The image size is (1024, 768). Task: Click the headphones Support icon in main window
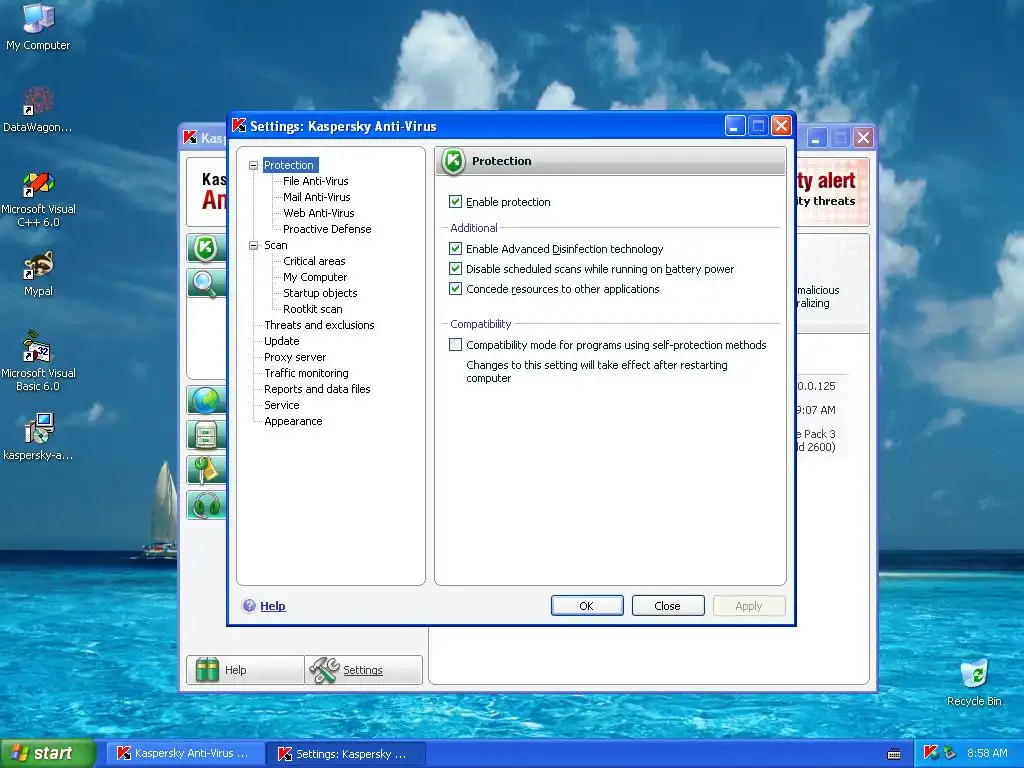point(206,505)
